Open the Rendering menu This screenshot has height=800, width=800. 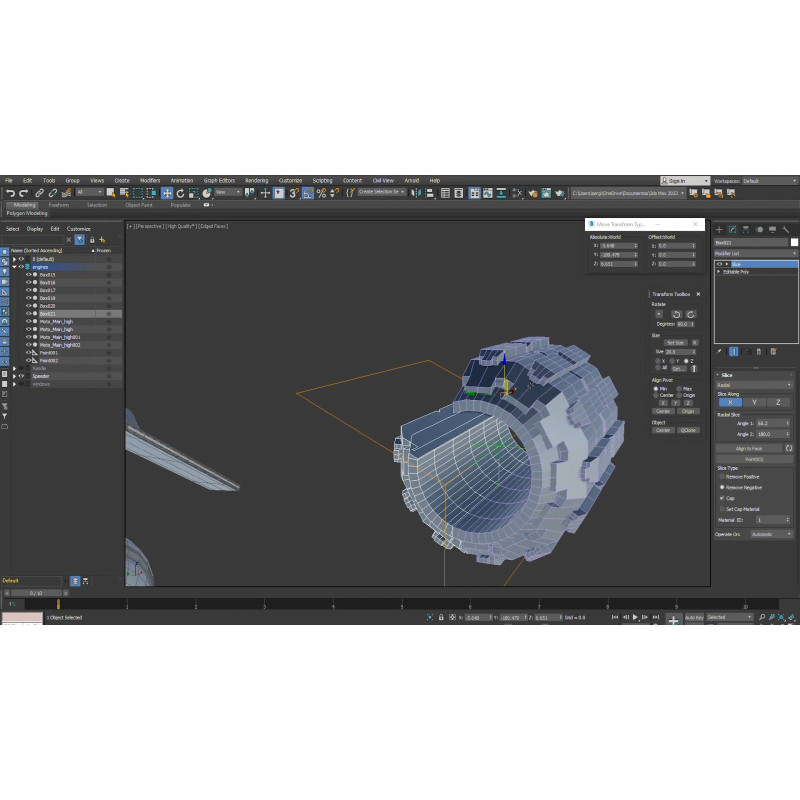pos(256,180)
